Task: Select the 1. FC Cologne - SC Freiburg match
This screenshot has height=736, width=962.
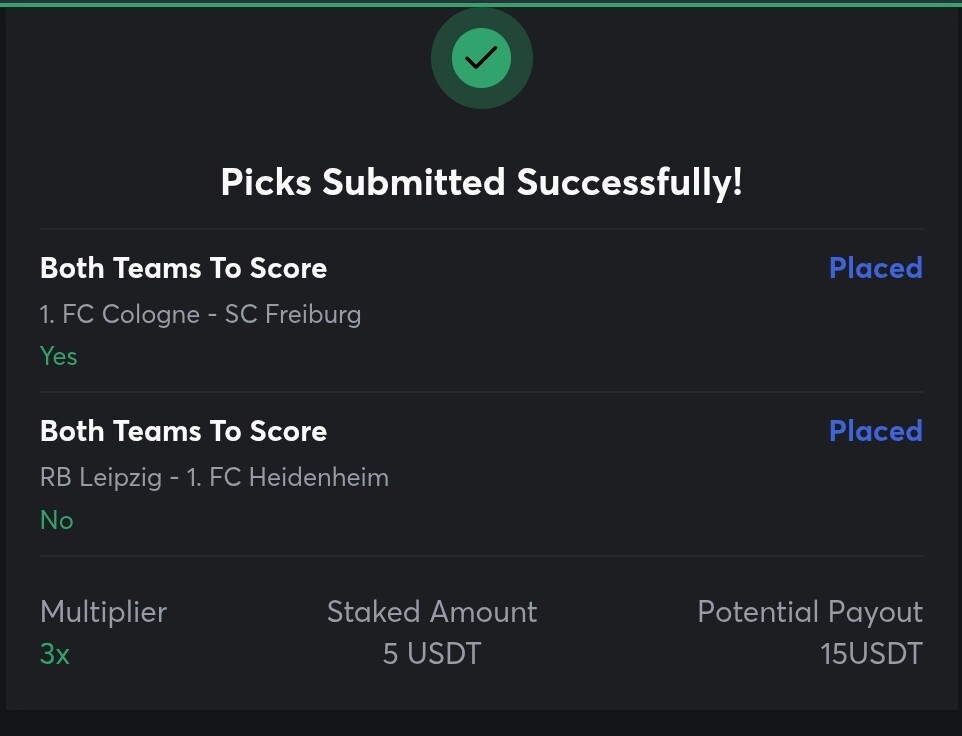Action: (201, 314)
